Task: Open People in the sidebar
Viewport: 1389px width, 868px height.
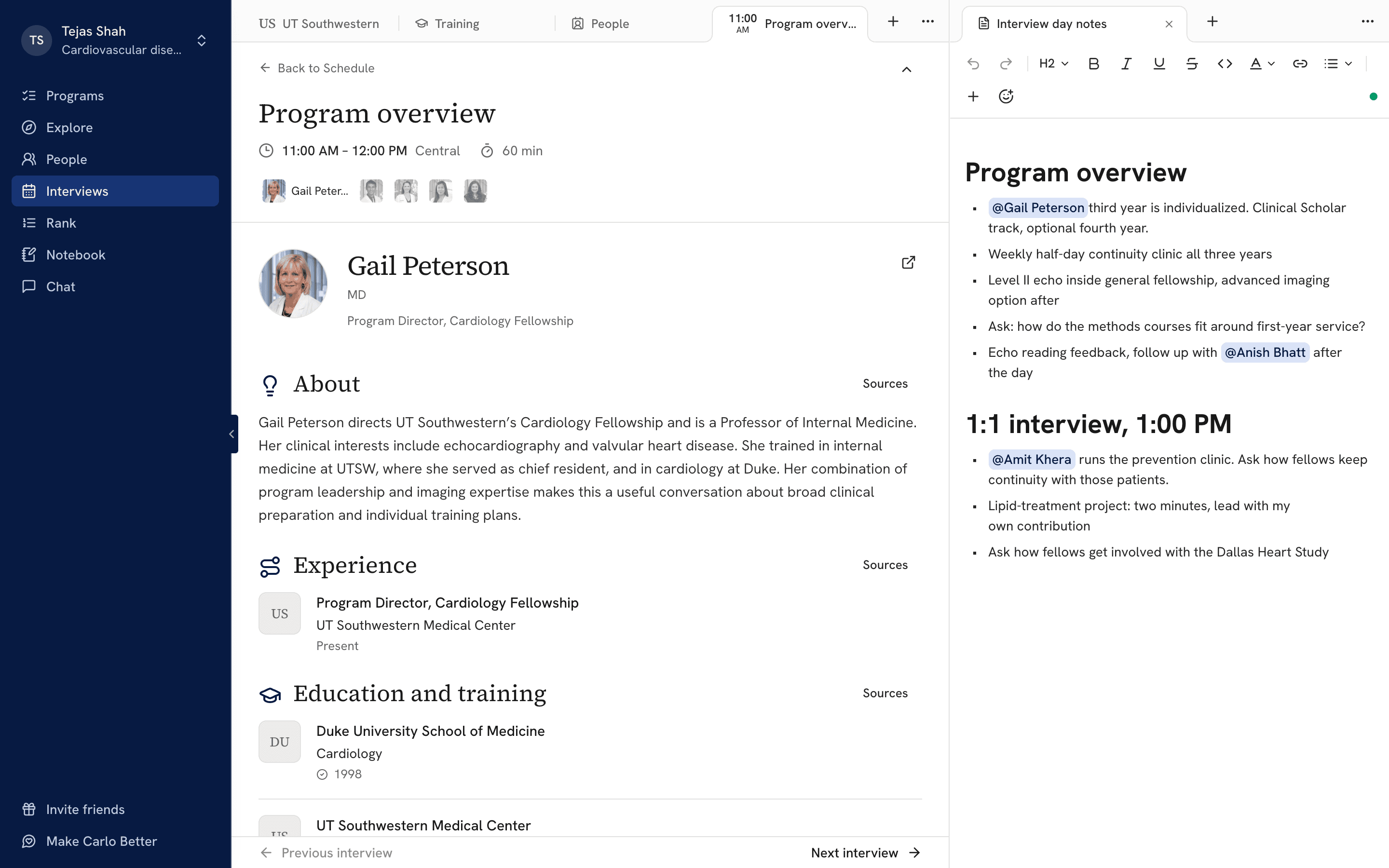Action: pyautogui.click(x=115, y=159)
